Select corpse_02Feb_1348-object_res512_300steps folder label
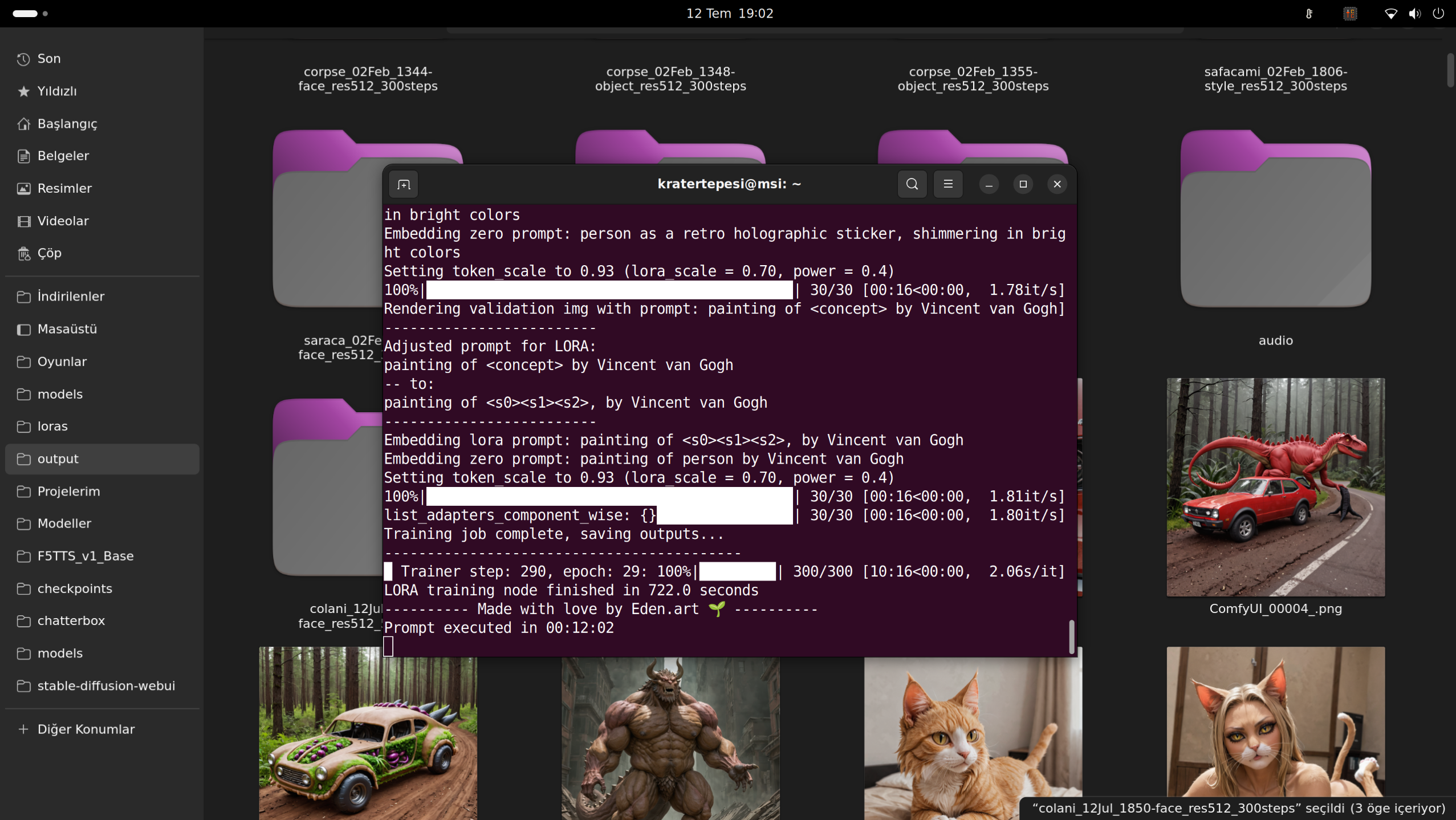 (670, 79)
